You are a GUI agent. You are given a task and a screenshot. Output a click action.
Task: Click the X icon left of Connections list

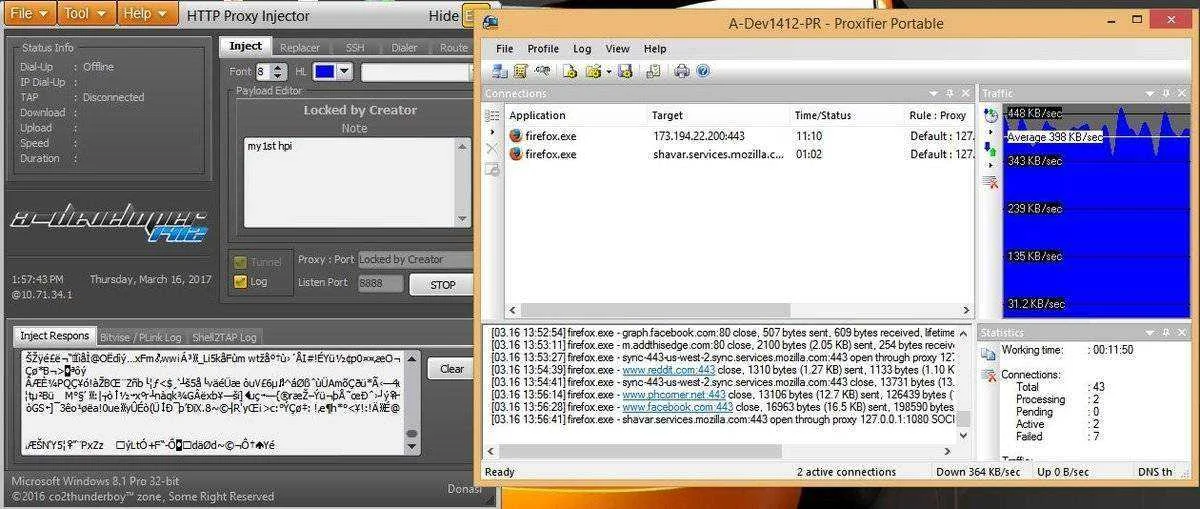click(492, 148)
